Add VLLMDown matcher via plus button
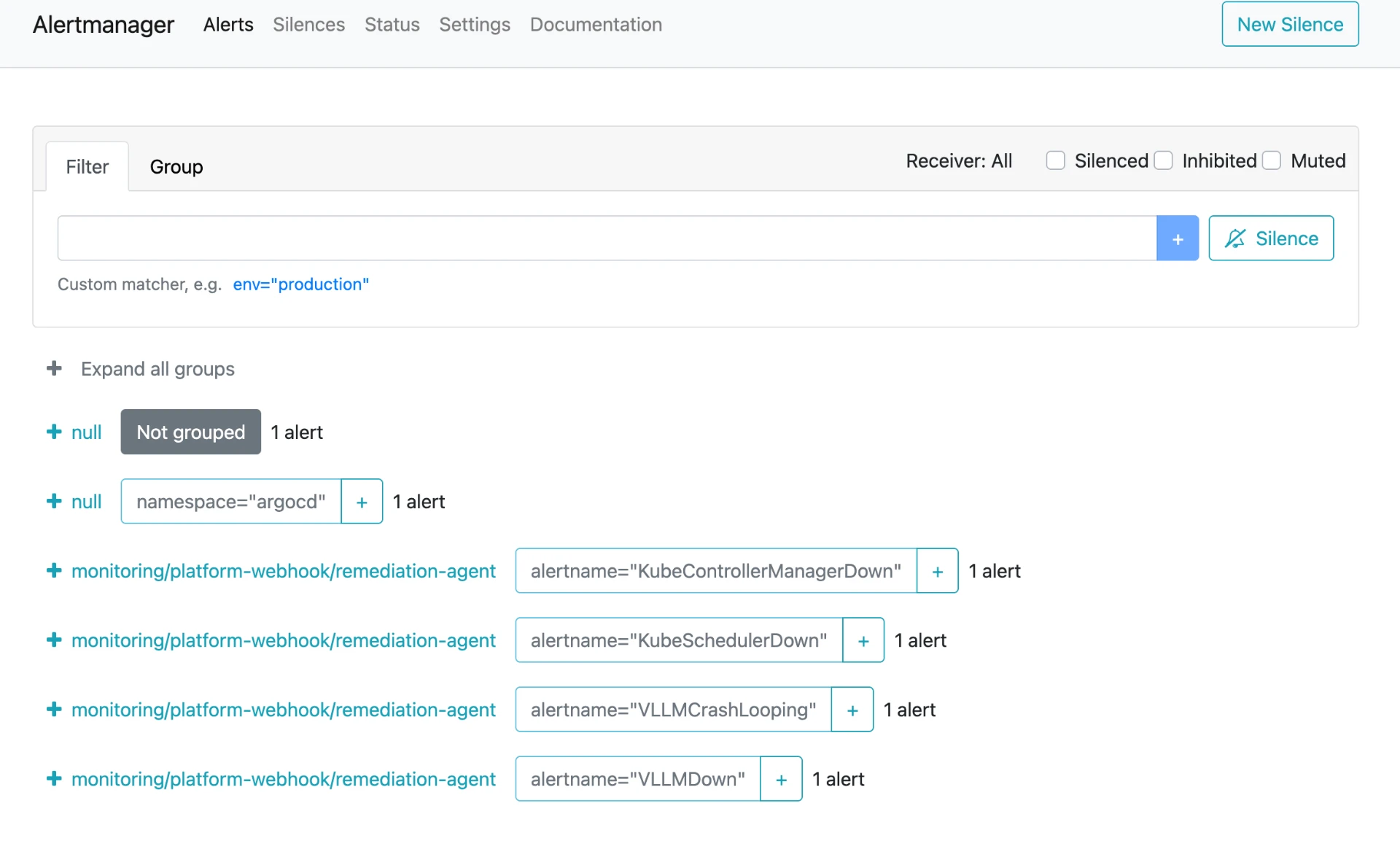1400x854 pixels. click(781, 779)
